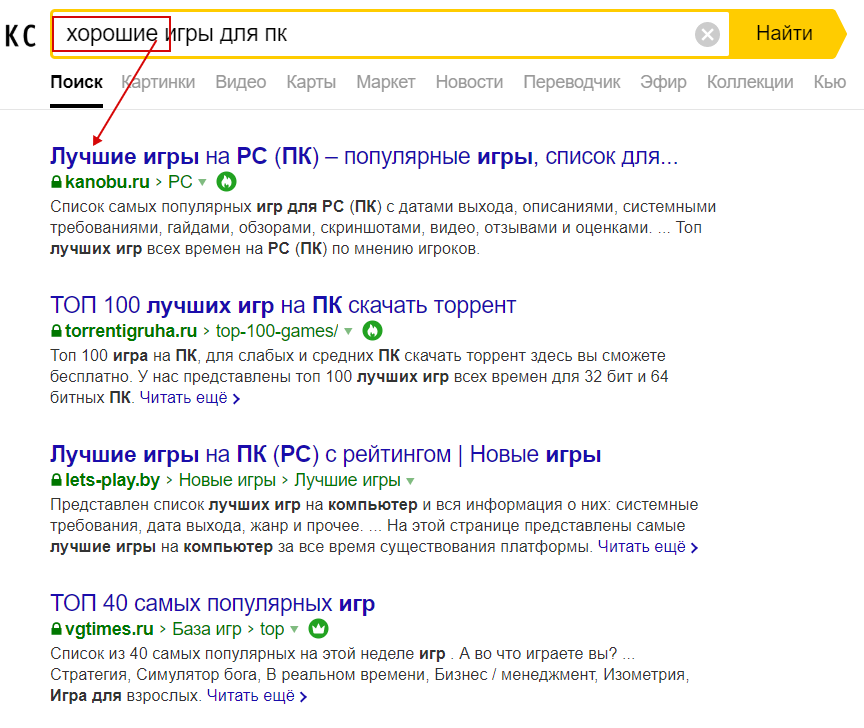
Task: Click the lets-play.by domain link
Action: (x=112, y=480)
